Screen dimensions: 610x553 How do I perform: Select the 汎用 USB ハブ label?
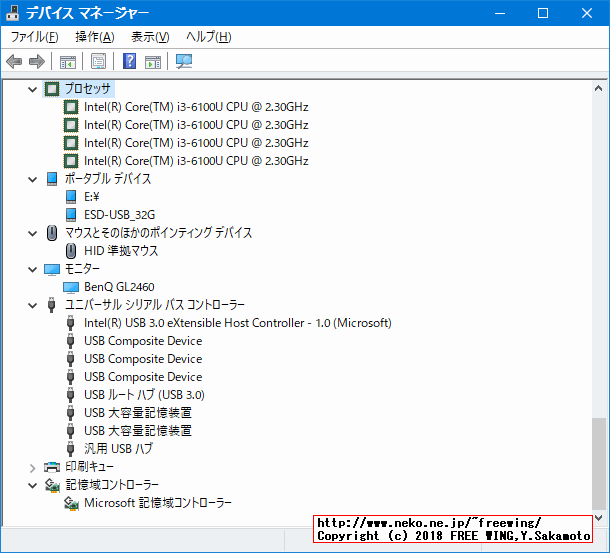click(x=118, y=449)
